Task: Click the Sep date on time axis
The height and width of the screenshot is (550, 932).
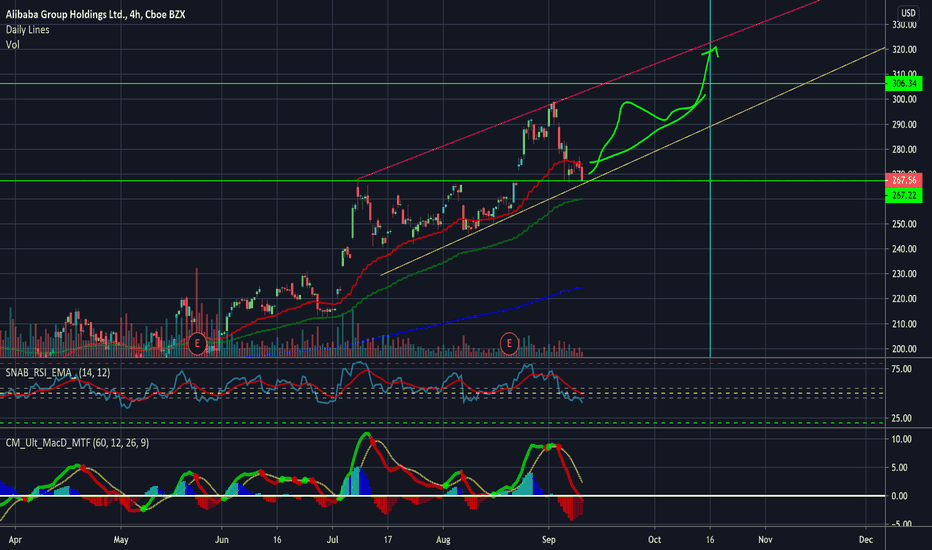Action: [x=549, y=540]
